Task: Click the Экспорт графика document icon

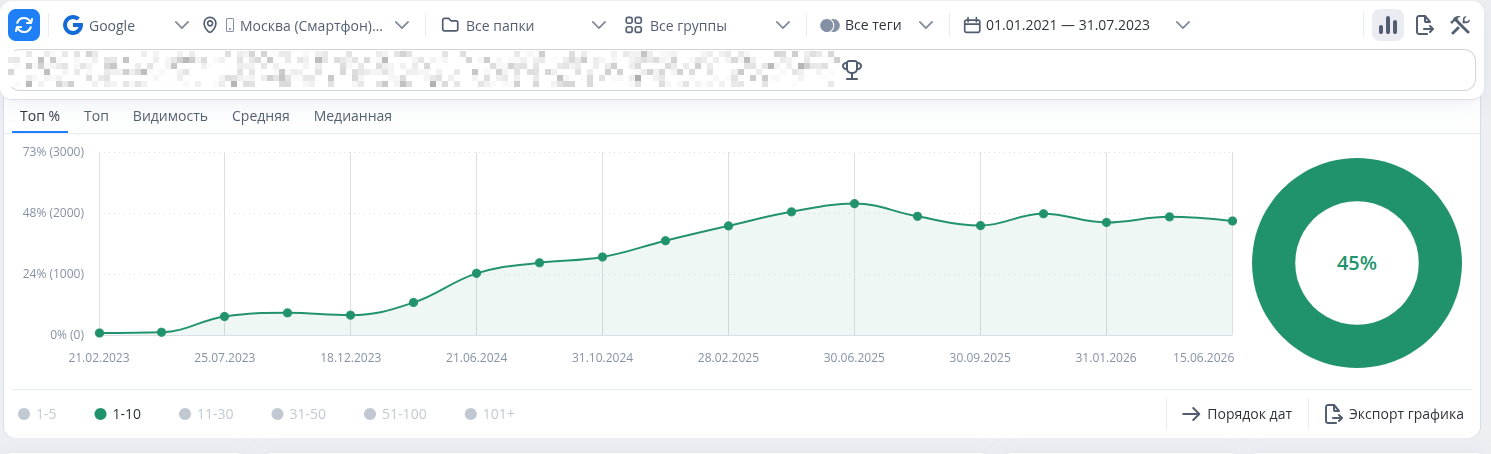Action: point(1332,414)
